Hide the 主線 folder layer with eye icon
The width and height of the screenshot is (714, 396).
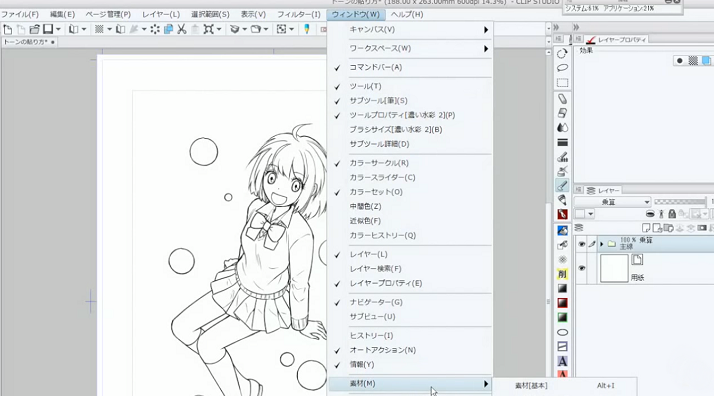[x=581, y=244]
